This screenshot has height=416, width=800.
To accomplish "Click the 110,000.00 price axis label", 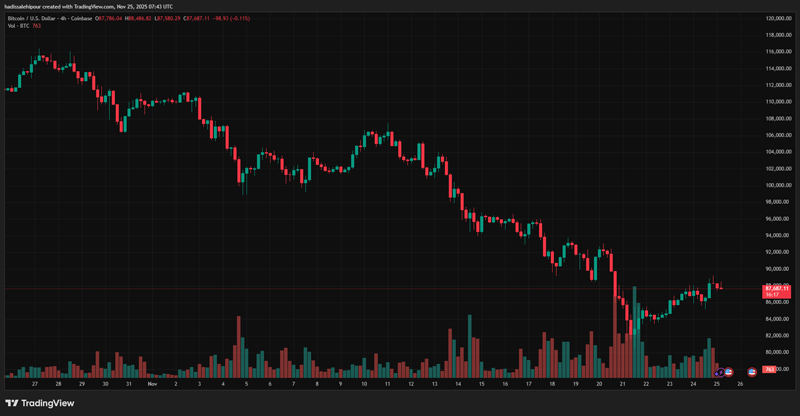I will click(x=779, y=101).
